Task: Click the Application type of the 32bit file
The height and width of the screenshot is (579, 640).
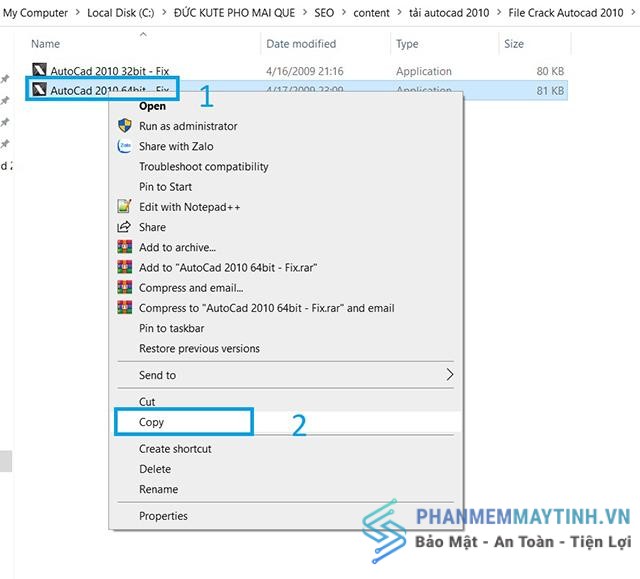Action: (424, 71)
